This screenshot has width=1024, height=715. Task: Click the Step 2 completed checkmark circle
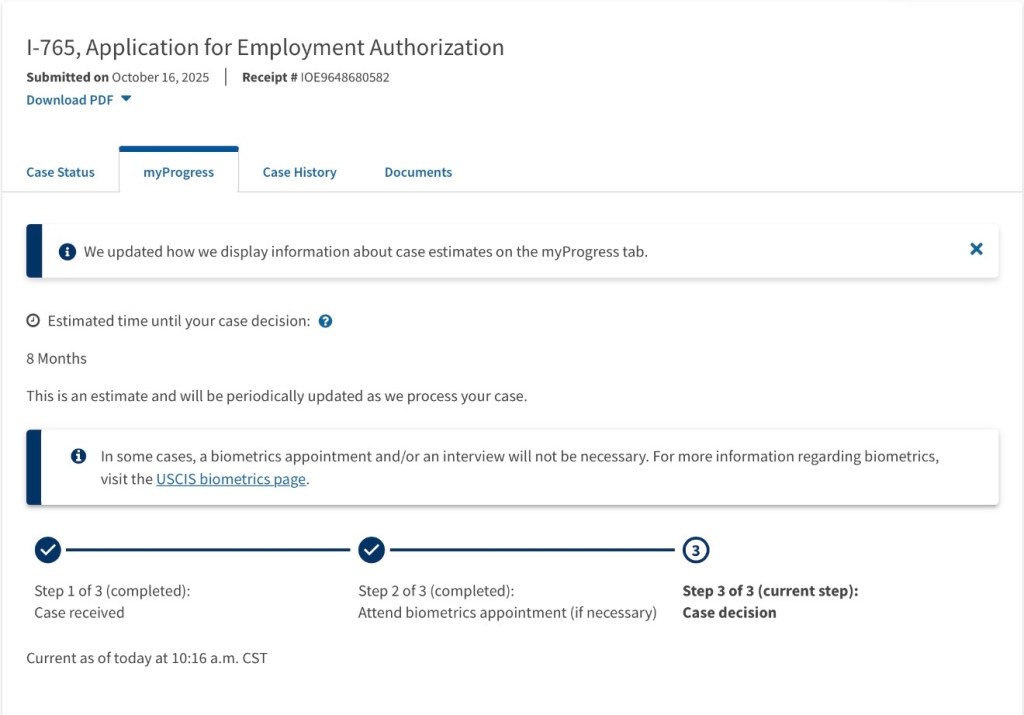click(371, 549)
